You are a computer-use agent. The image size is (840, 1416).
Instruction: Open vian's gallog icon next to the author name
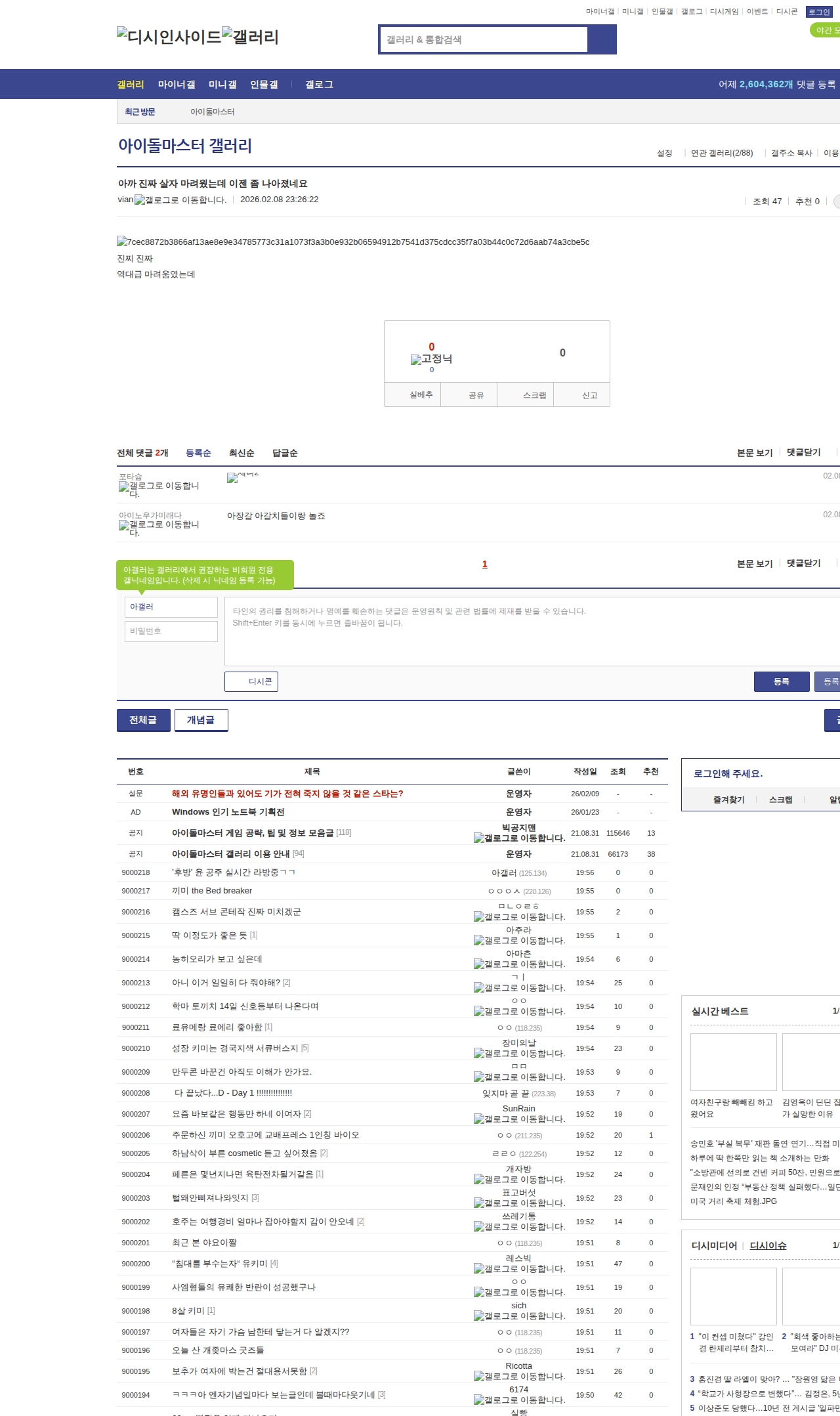click(180, 200)
